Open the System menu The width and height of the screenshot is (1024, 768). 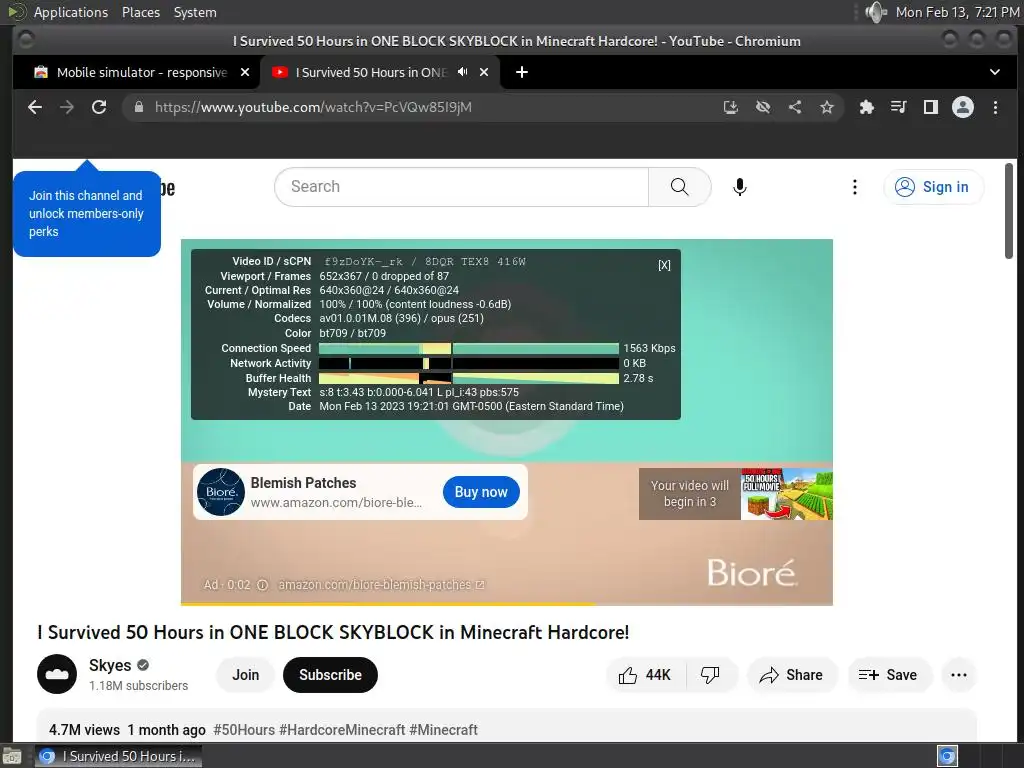pyautogui.click(x=195, y=12)
